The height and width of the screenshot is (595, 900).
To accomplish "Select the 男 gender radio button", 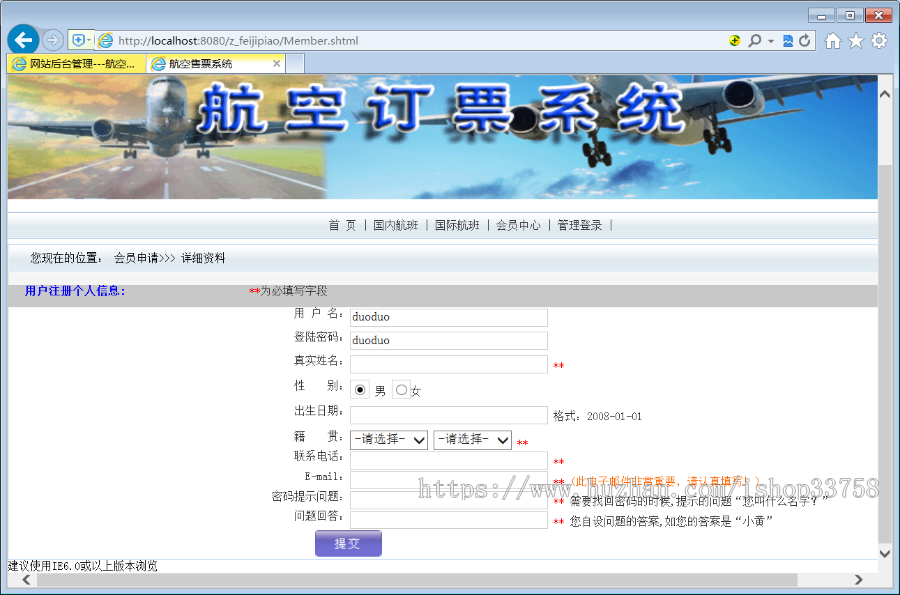I will click(x=360, y=389).
